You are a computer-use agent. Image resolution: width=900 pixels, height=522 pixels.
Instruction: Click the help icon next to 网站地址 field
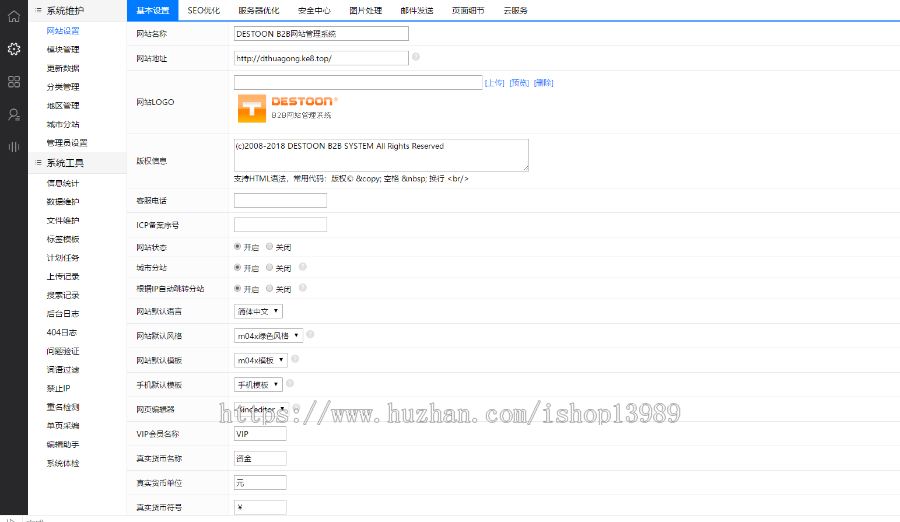pyautogui.click(x=415, y=57)
